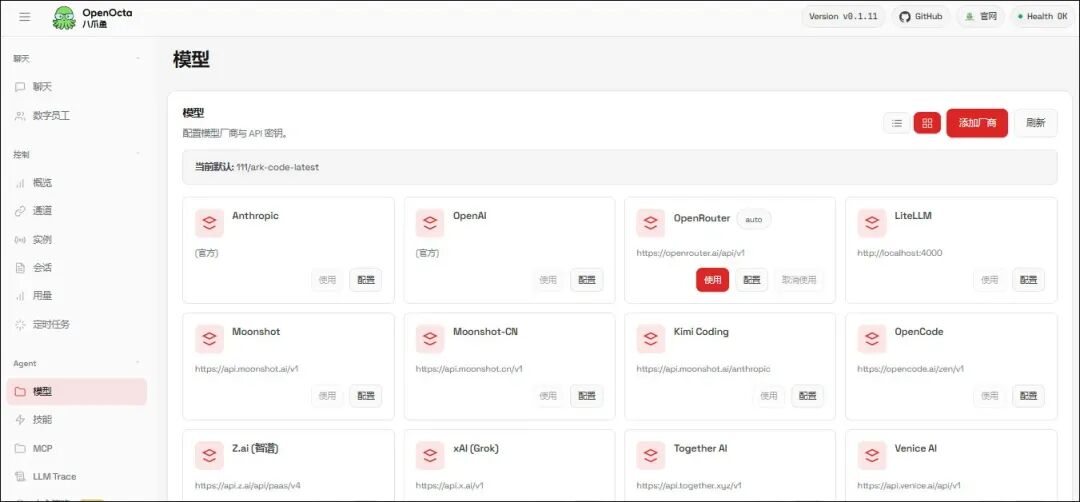Screen dimensions: 1080x502
Task: Click 使用 on the OpenCode card
Action: tap(990, 396)
